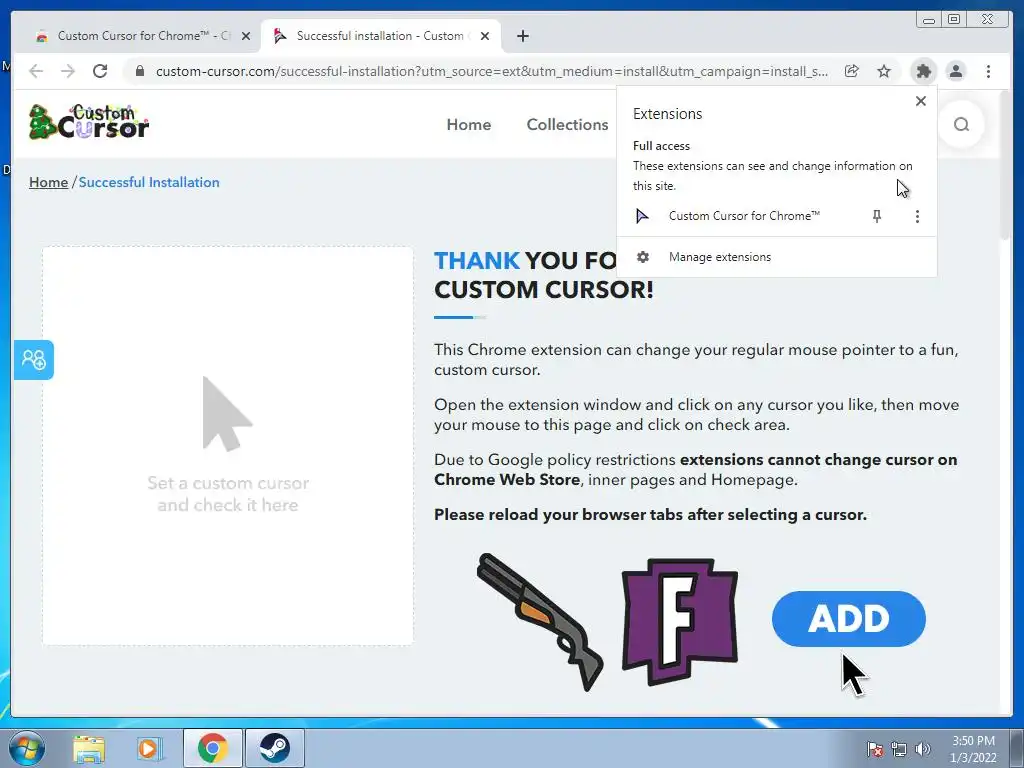Screen dimensions: 1024x768
Task: Close the Extensions popup
Action: (921, 101)
